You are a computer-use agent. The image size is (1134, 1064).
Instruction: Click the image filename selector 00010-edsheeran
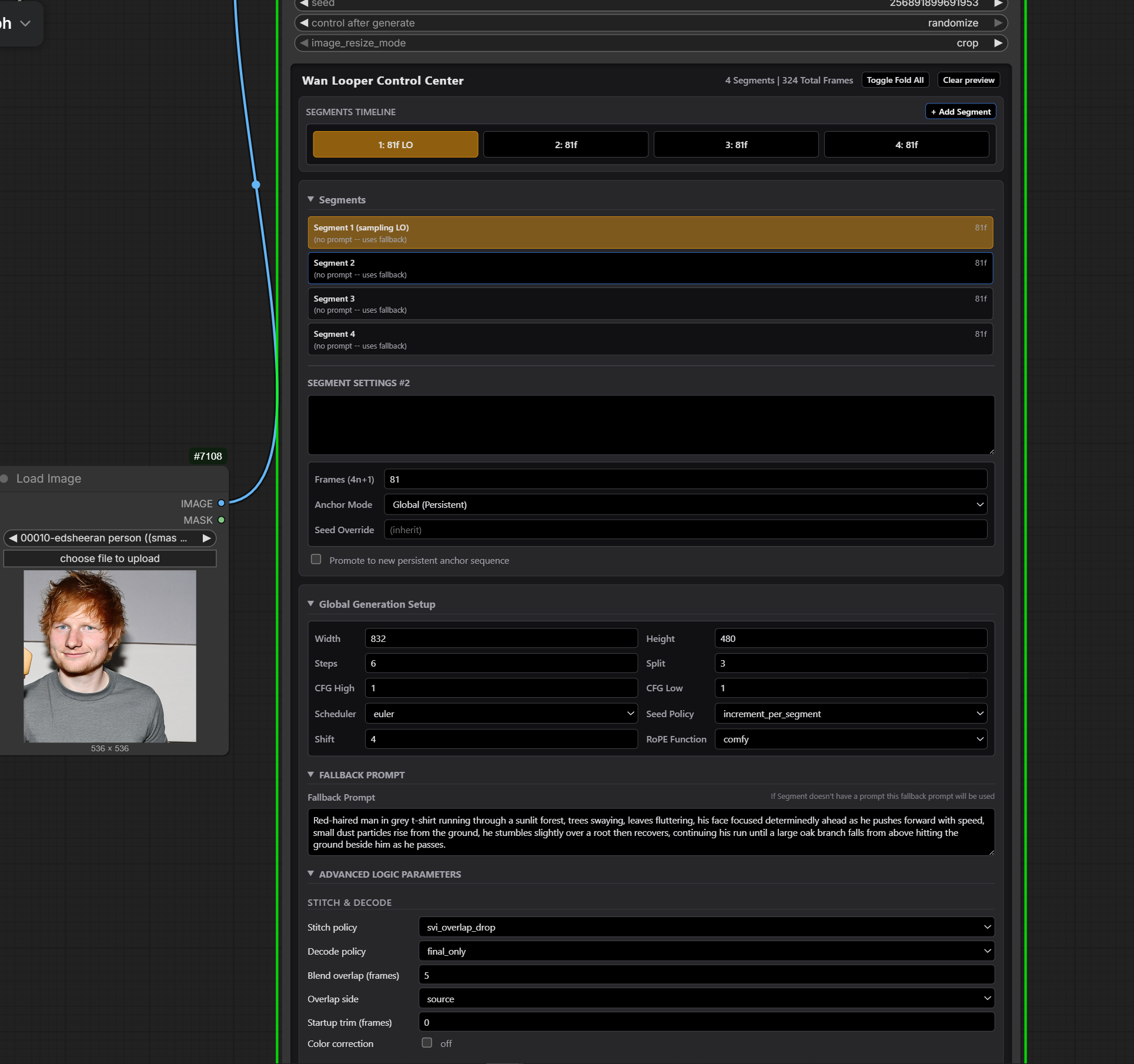tap(110, 538)
